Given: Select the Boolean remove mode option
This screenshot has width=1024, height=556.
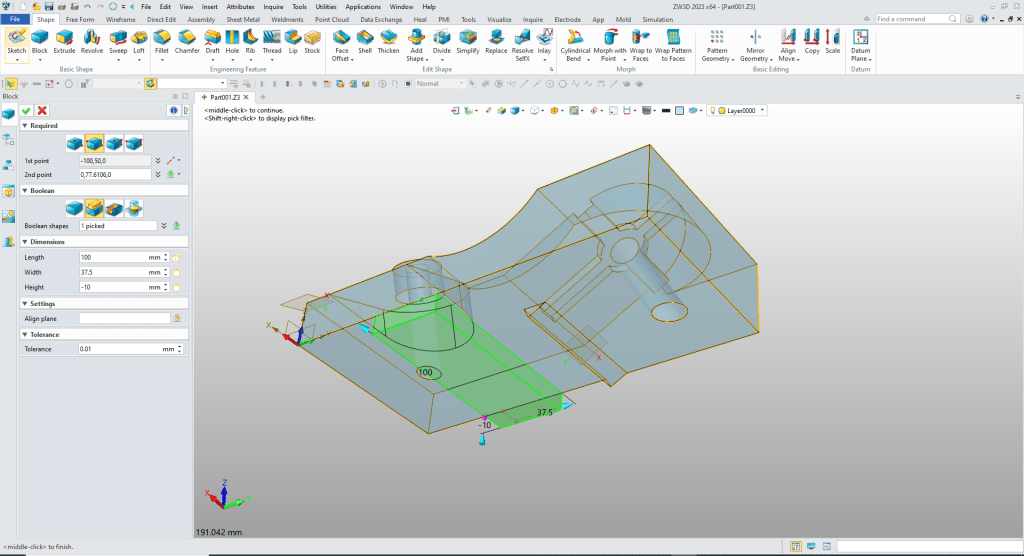Looking at the screenshot, I should tap(114, 208).
